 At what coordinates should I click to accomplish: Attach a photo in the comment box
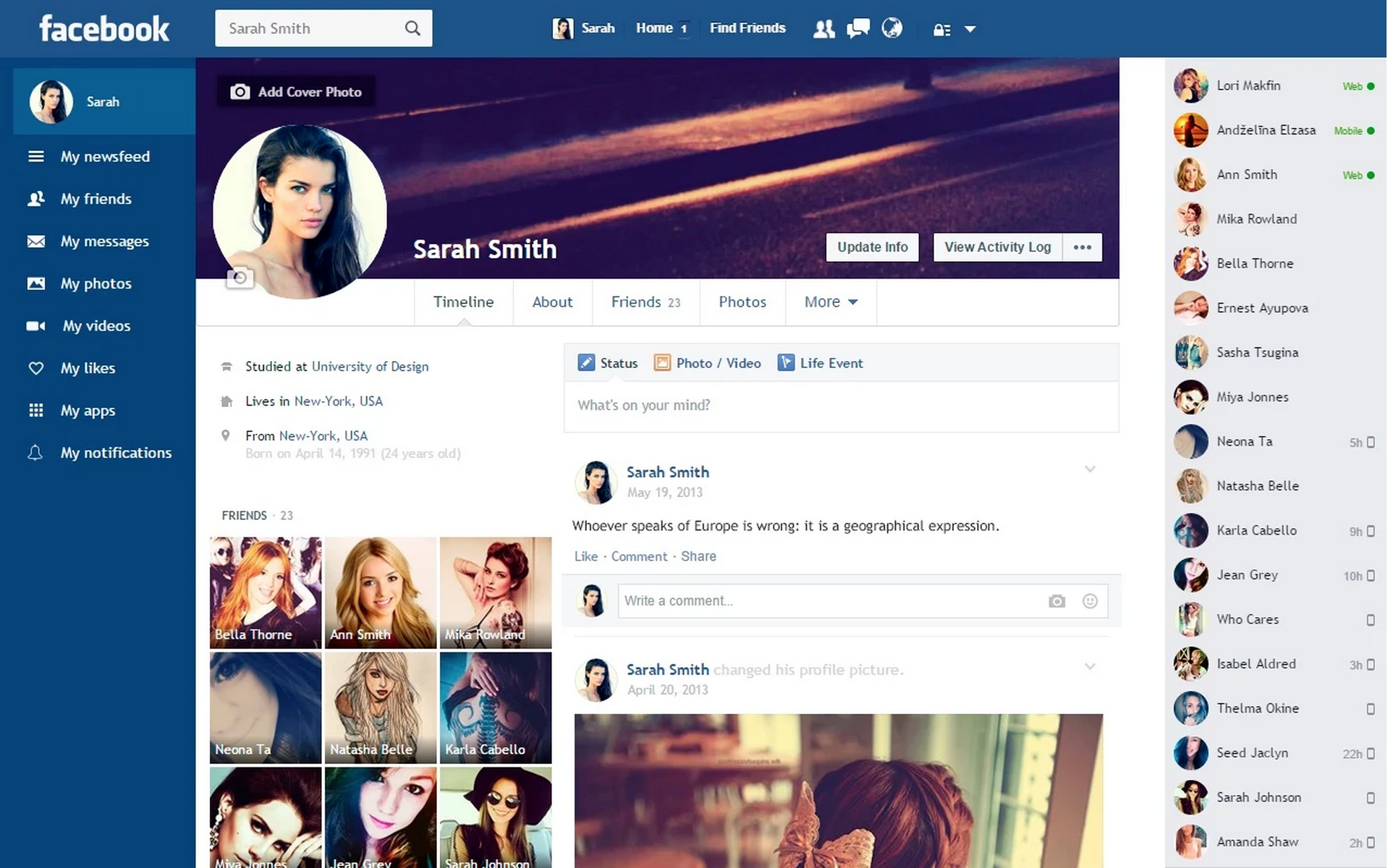pos(1057,600)
